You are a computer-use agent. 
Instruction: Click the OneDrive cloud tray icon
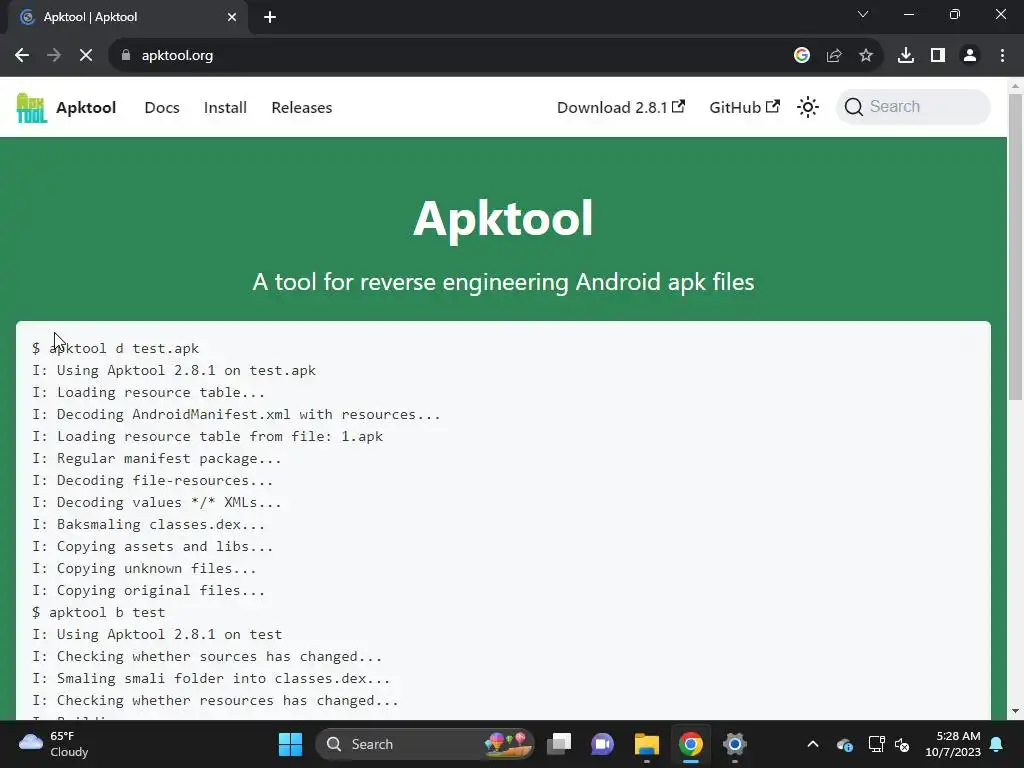point(844,744)
